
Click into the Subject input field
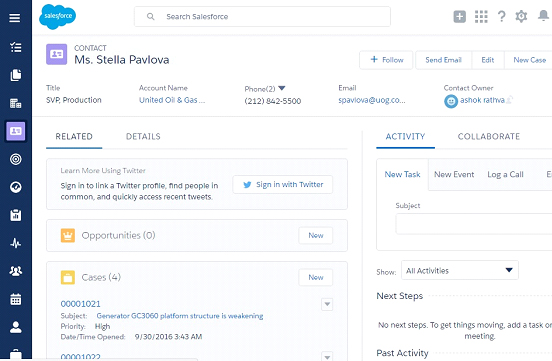pos(474,224)
